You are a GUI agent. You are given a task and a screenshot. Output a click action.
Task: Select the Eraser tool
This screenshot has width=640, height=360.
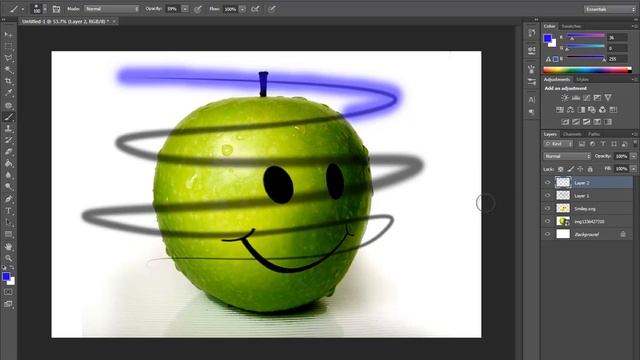8,152
